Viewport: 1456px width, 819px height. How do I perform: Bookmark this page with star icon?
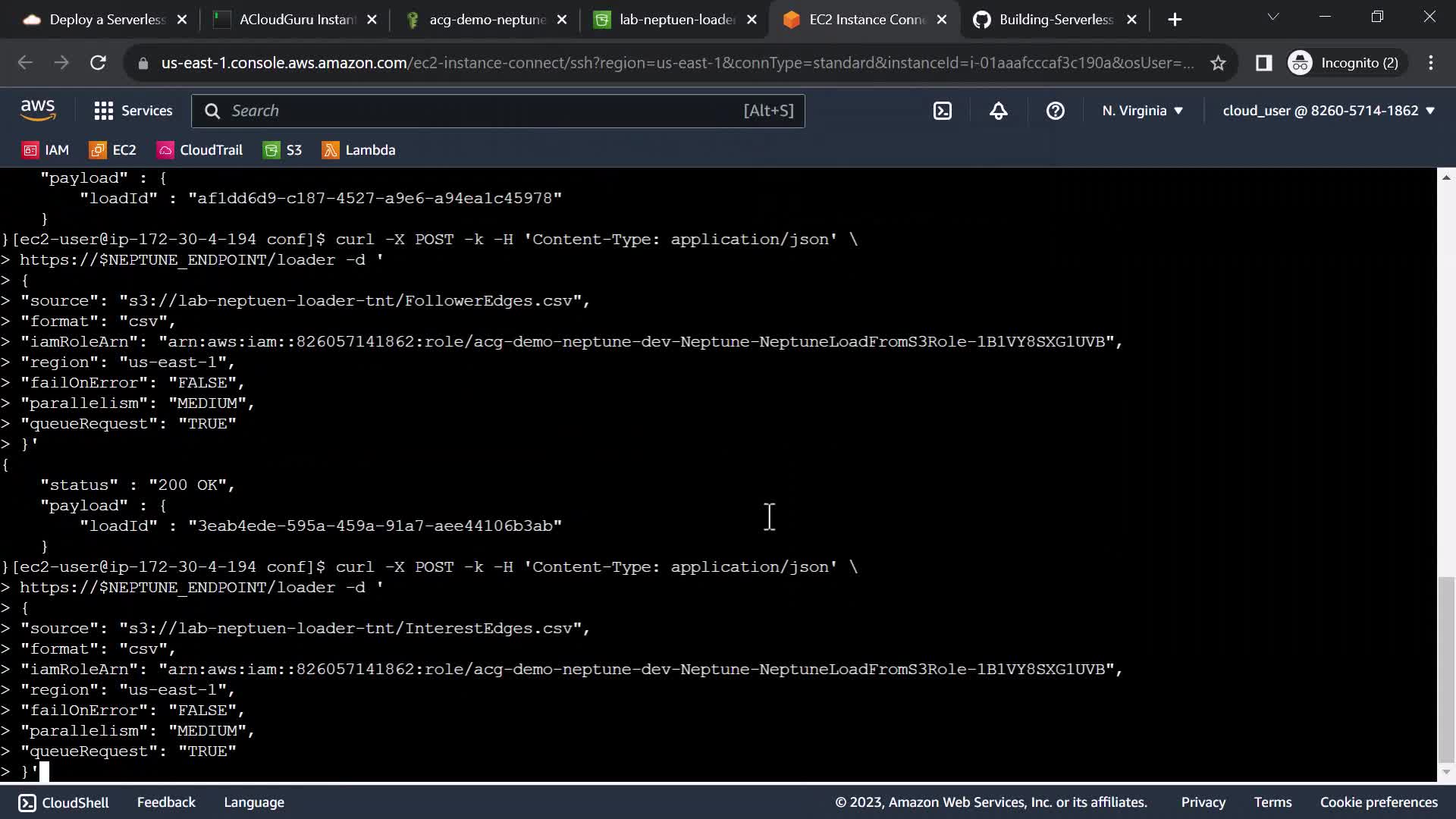click(x=1218, y=63)
